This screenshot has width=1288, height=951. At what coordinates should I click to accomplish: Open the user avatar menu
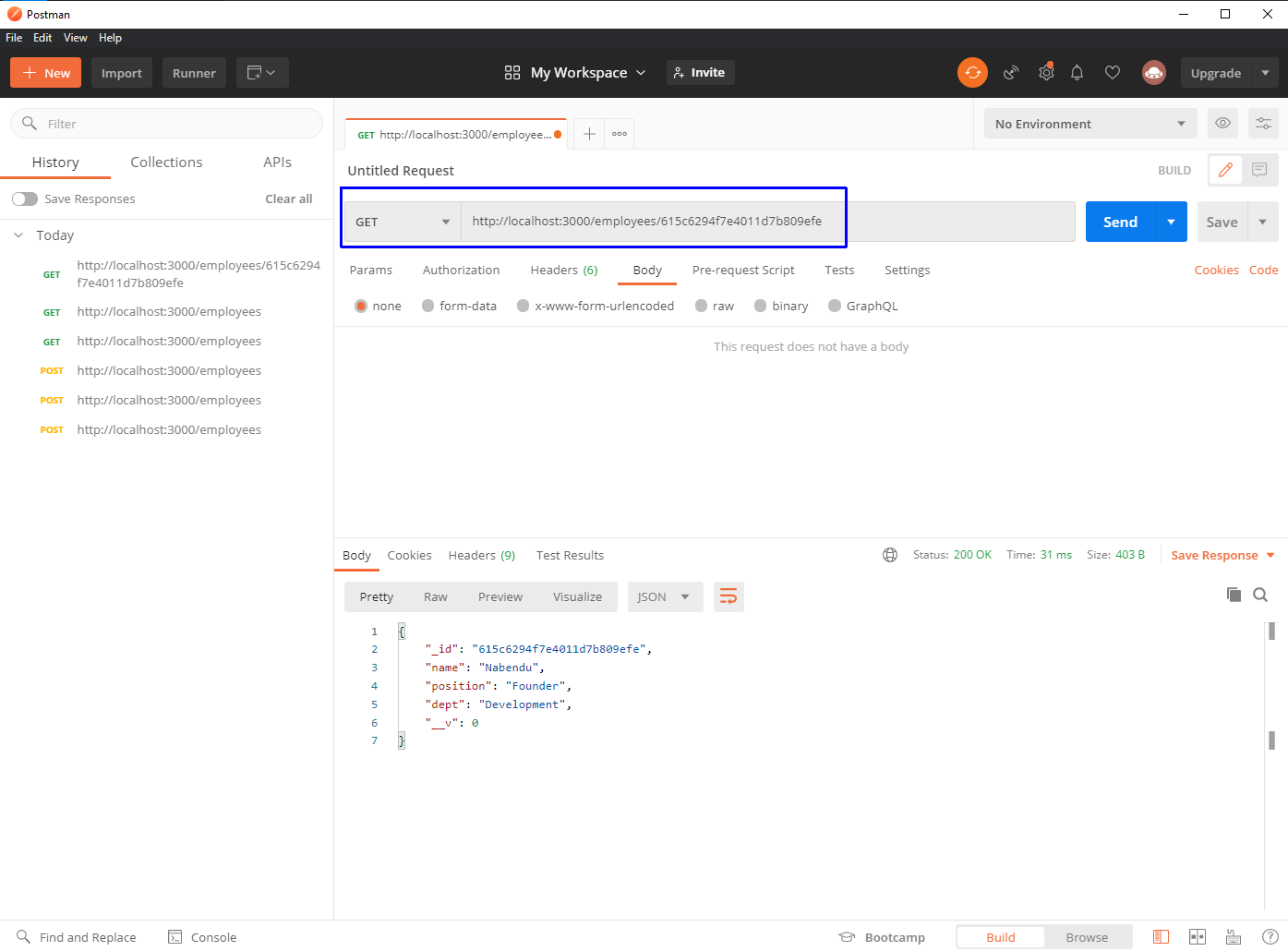[x=1154, y=73]
